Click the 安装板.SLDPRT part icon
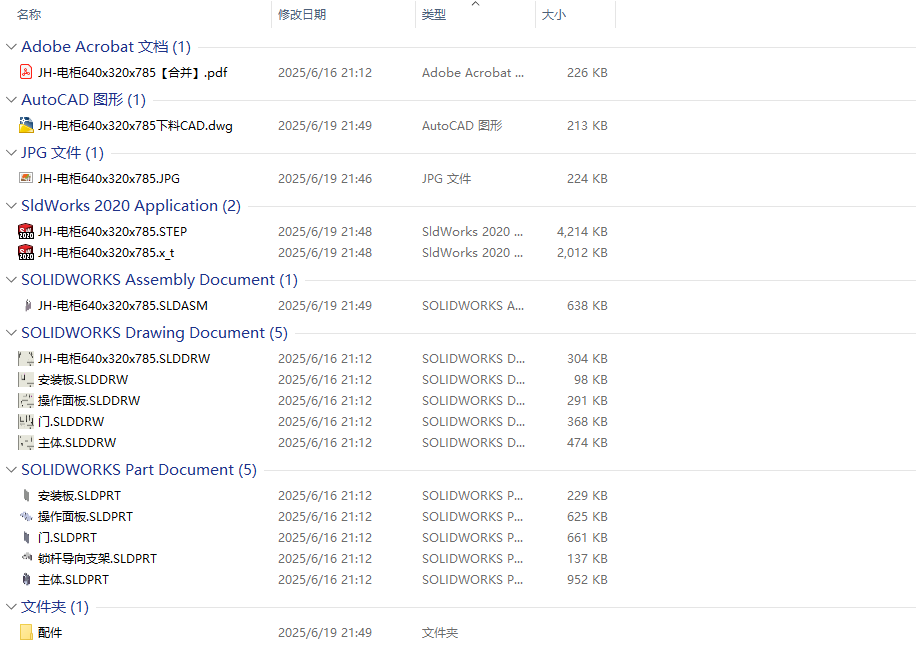This screenshot has height=660, width=916. 26,495
